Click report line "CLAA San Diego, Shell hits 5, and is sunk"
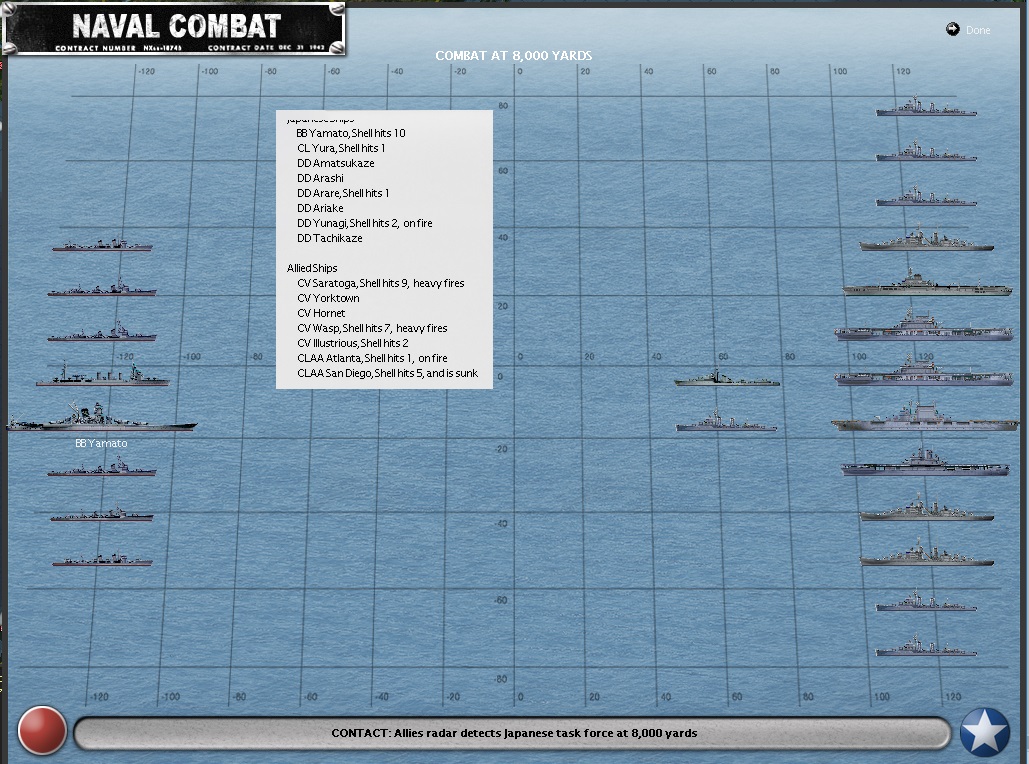 pos(387,374)
